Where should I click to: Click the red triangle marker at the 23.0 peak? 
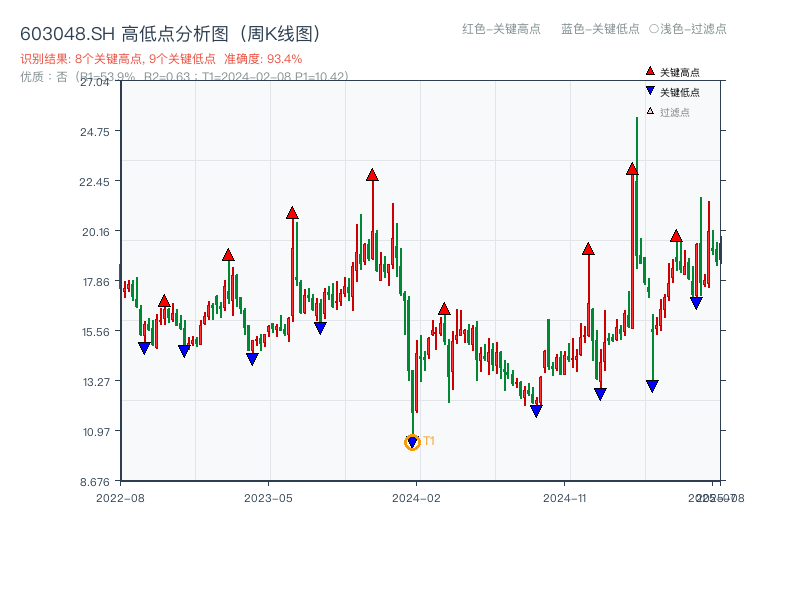(x=372, y=176)
